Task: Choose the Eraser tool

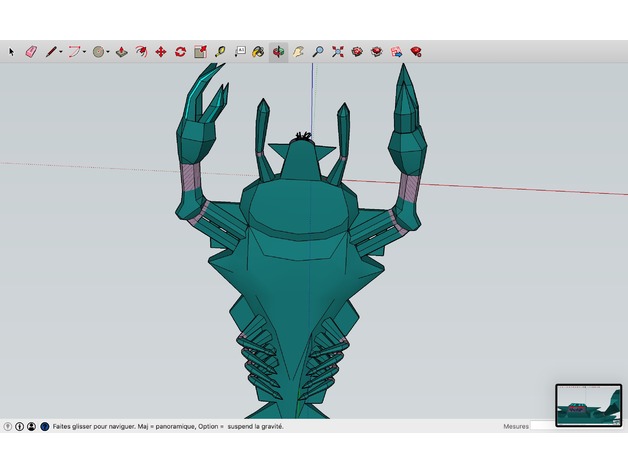Action: 30,51
